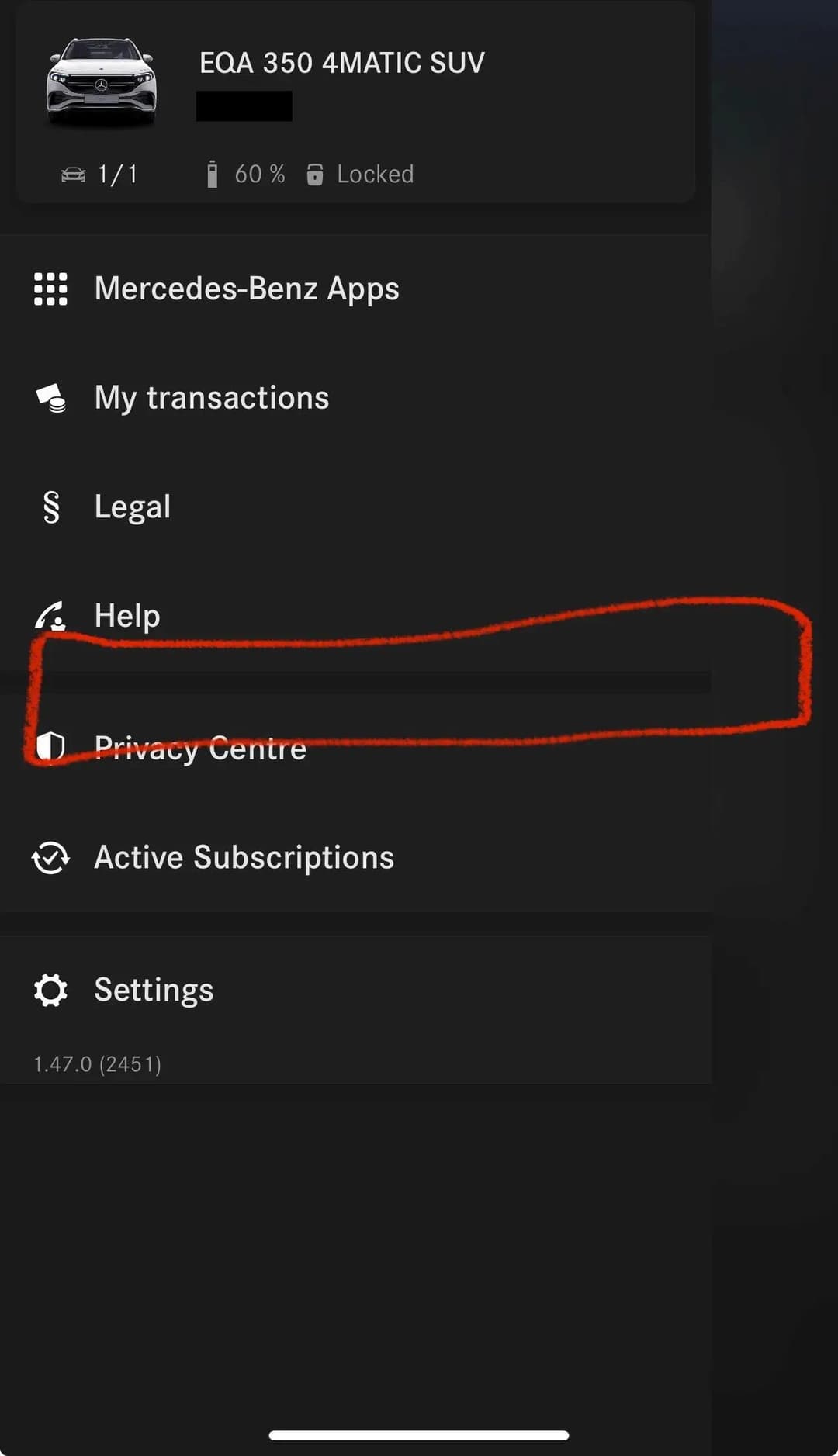Tap the Settings gear icon
This screenshot has width=838, height=1456.
[50, 991]
